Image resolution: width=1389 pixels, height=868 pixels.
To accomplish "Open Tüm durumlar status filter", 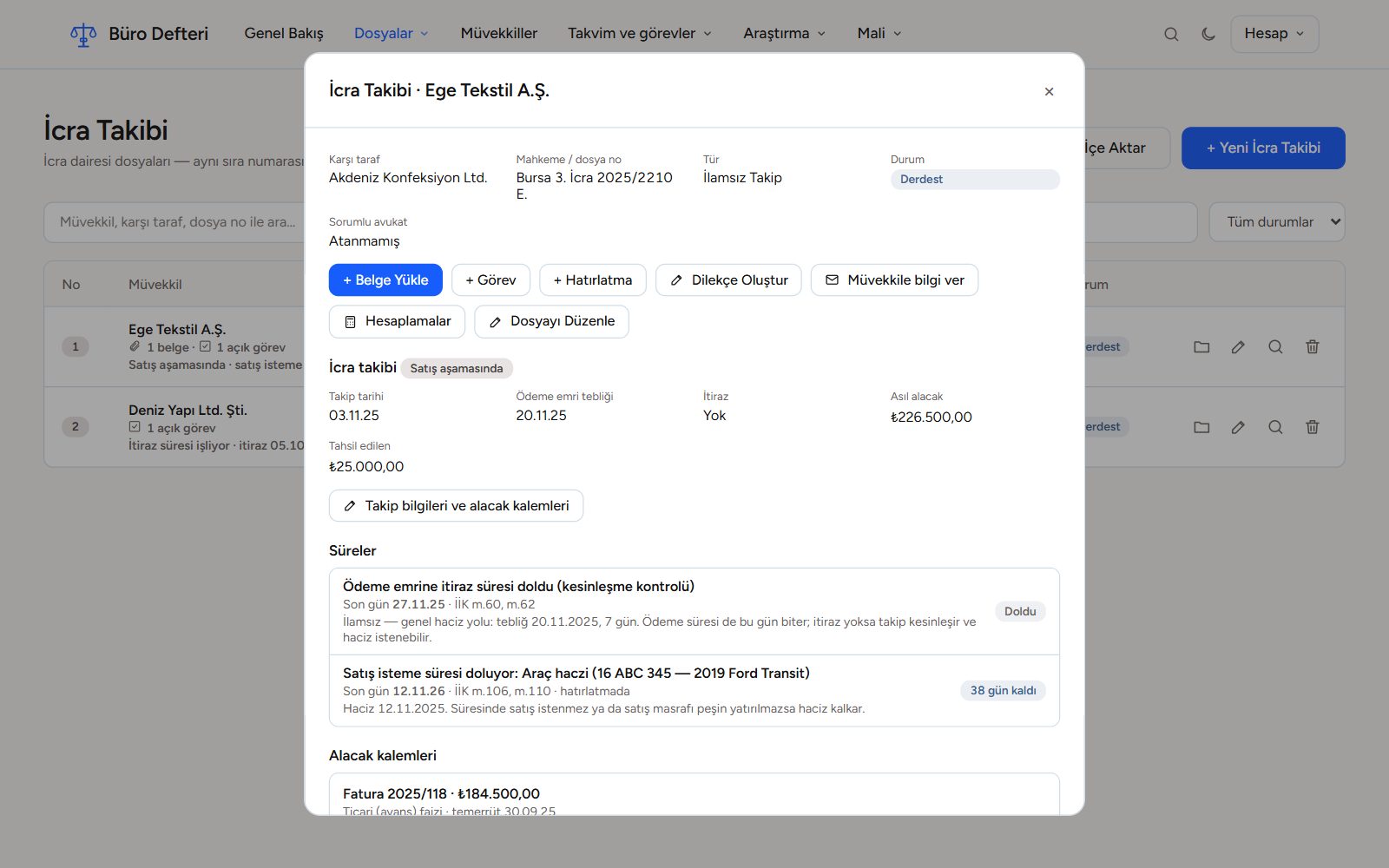I will (x=1277, y=222).
